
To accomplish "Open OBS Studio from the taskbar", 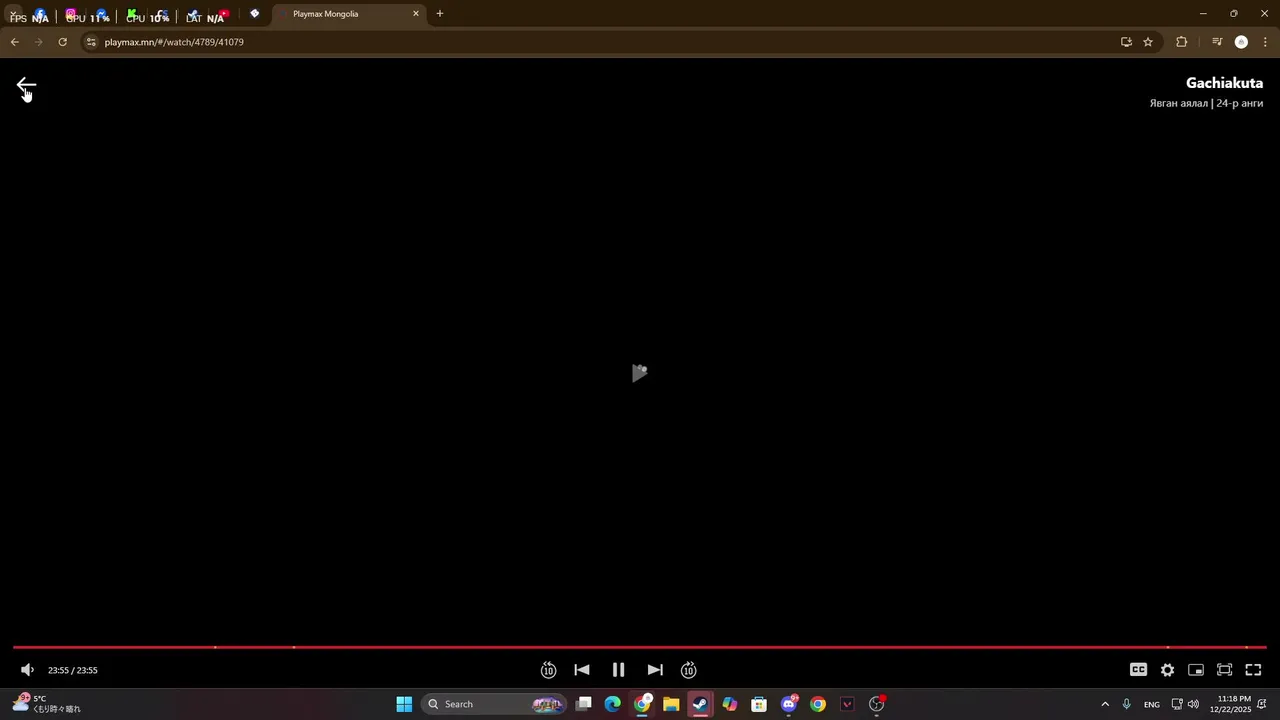I will point(877,704).
